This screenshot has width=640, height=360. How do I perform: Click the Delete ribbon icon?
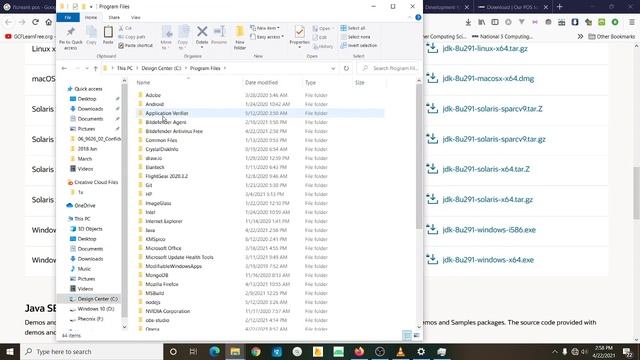(202, 36)
